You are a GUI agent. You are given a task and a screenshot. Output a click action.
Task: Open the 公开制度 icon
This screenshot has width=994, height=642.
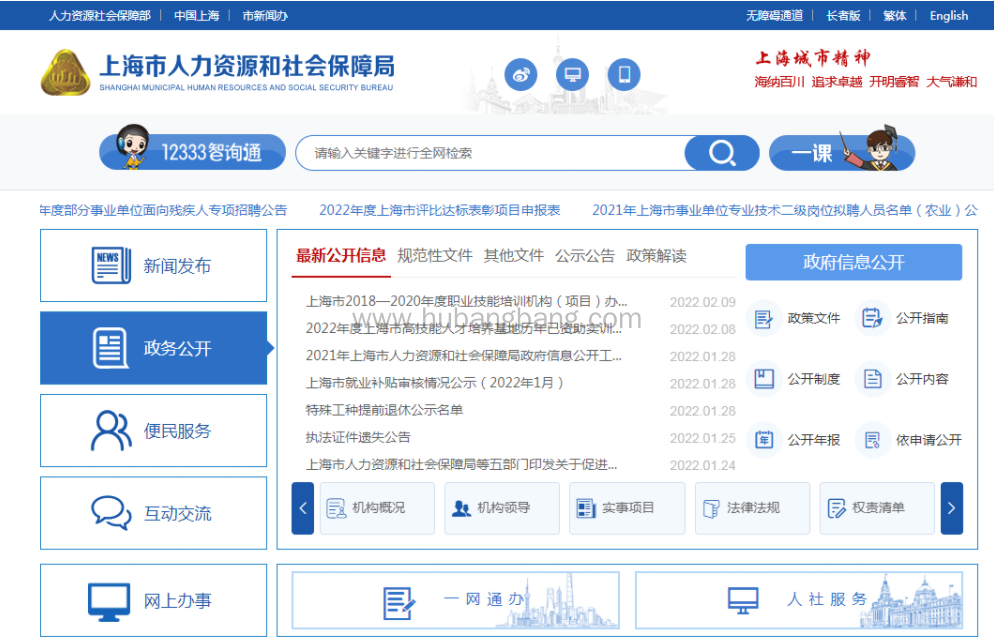[765, 379]
